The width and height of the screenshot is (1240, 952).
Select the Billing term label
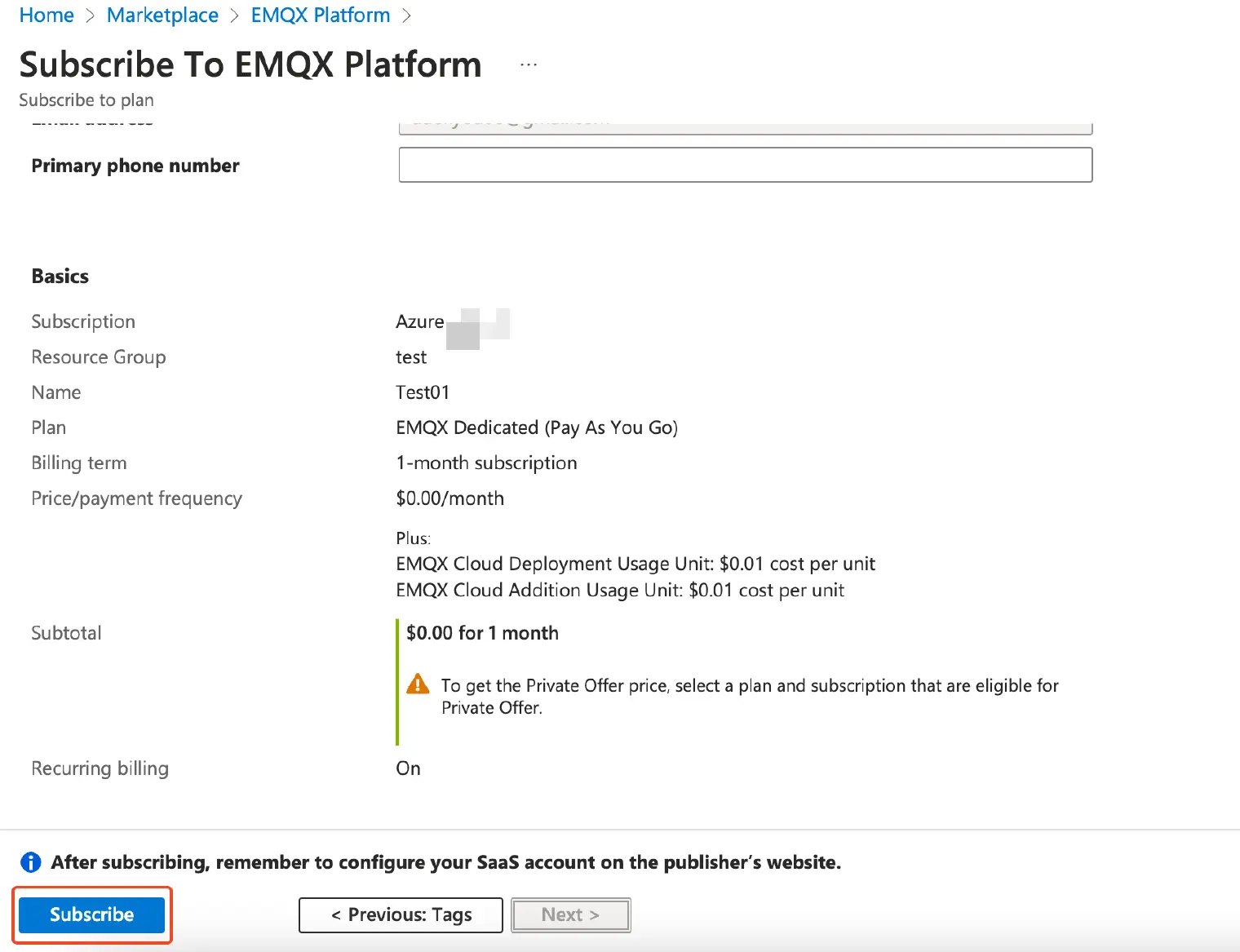click(79, 463)
